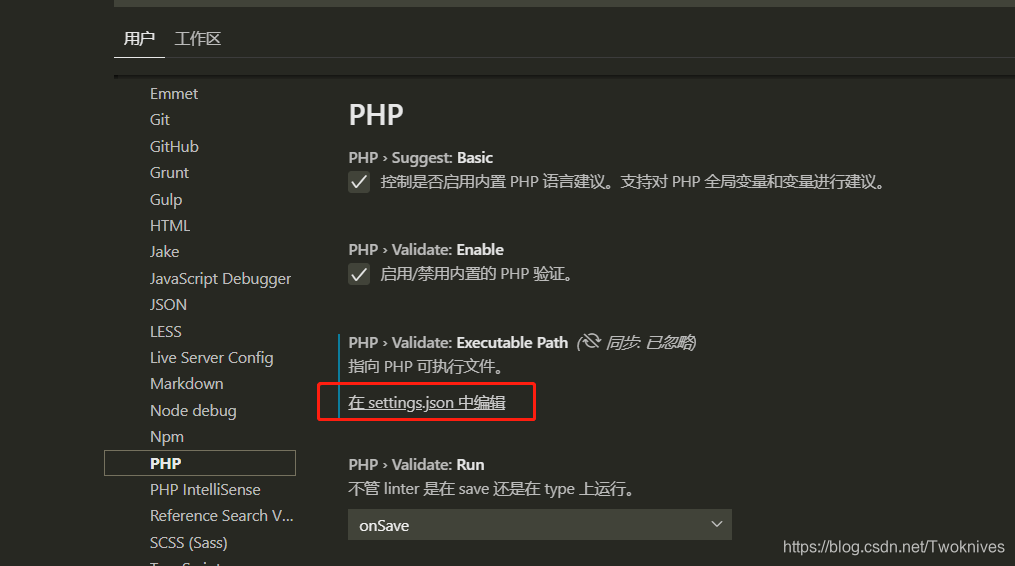Viewport: 1015px width, 566px height.
Task: Select the PHP settings category
Action: (x=200, y=463)
